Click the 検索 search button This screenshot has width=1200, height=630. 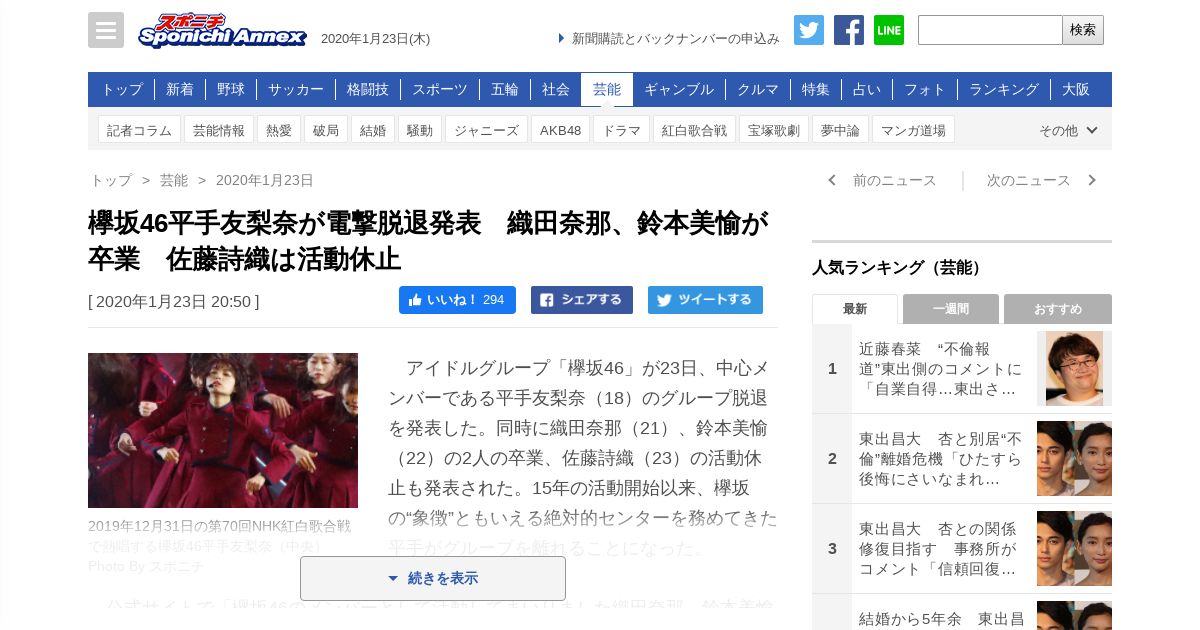pyautogui.click(x=1083, y=30)
